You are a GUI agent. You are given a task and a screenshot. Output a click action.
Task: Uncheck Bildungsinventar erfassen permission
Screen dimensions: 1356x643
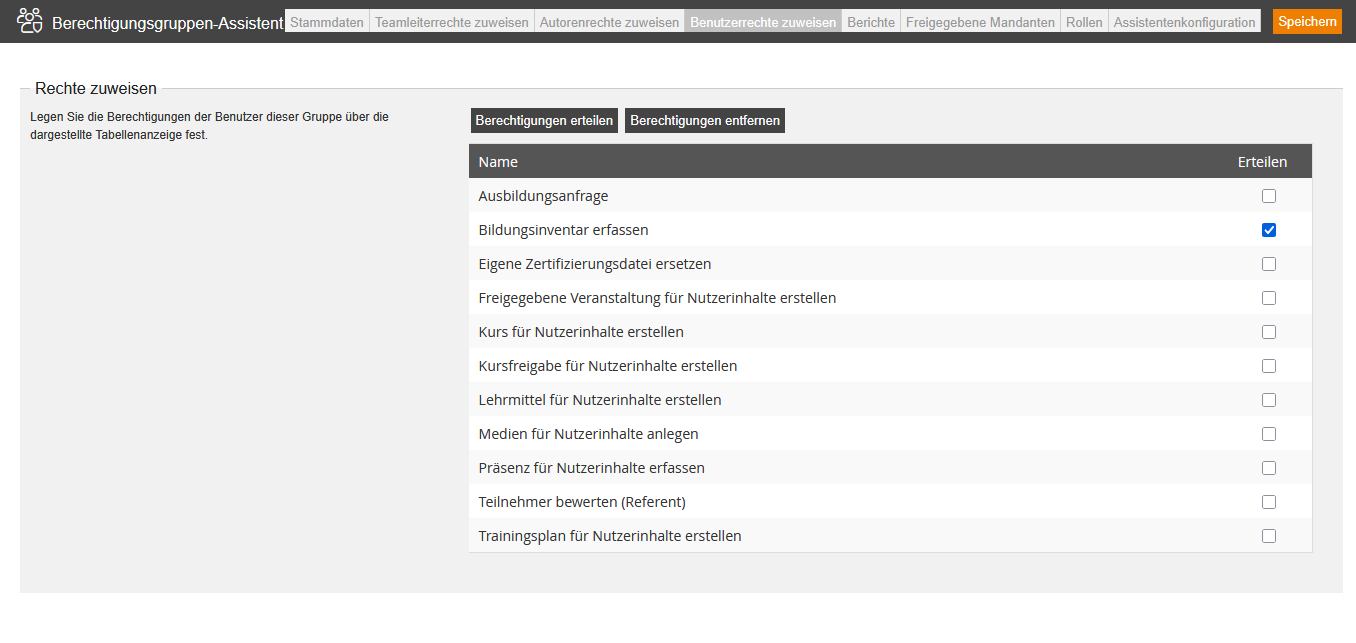click(x=1269, y=230)
